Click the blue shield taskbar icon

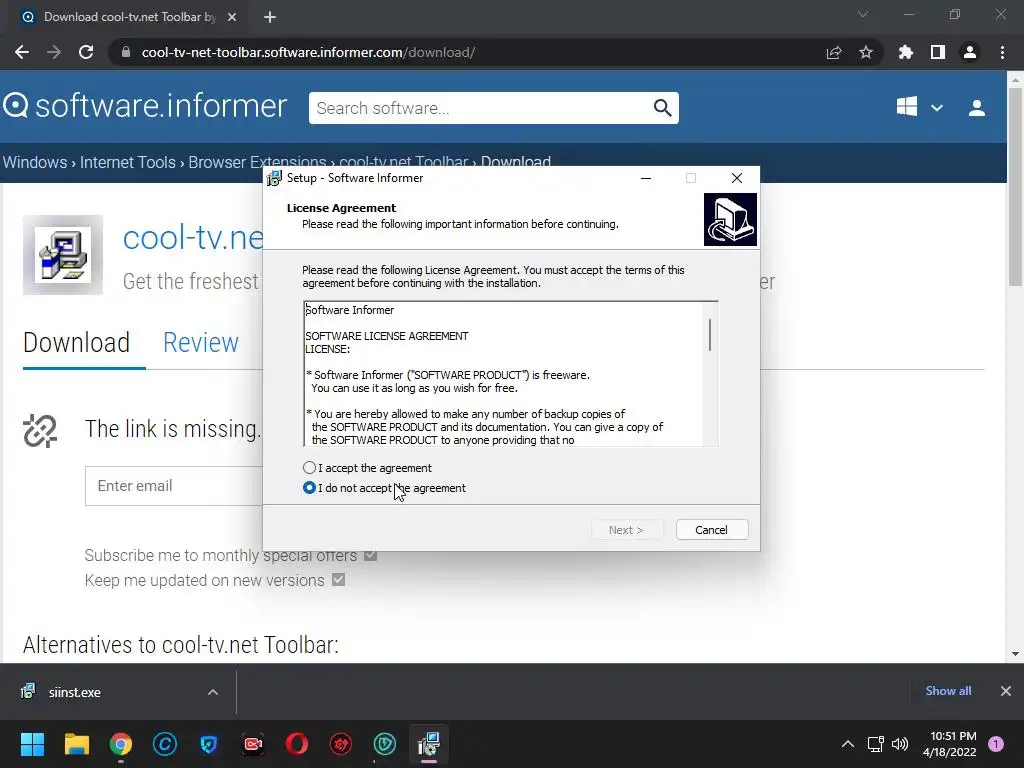tap(208, 744)
